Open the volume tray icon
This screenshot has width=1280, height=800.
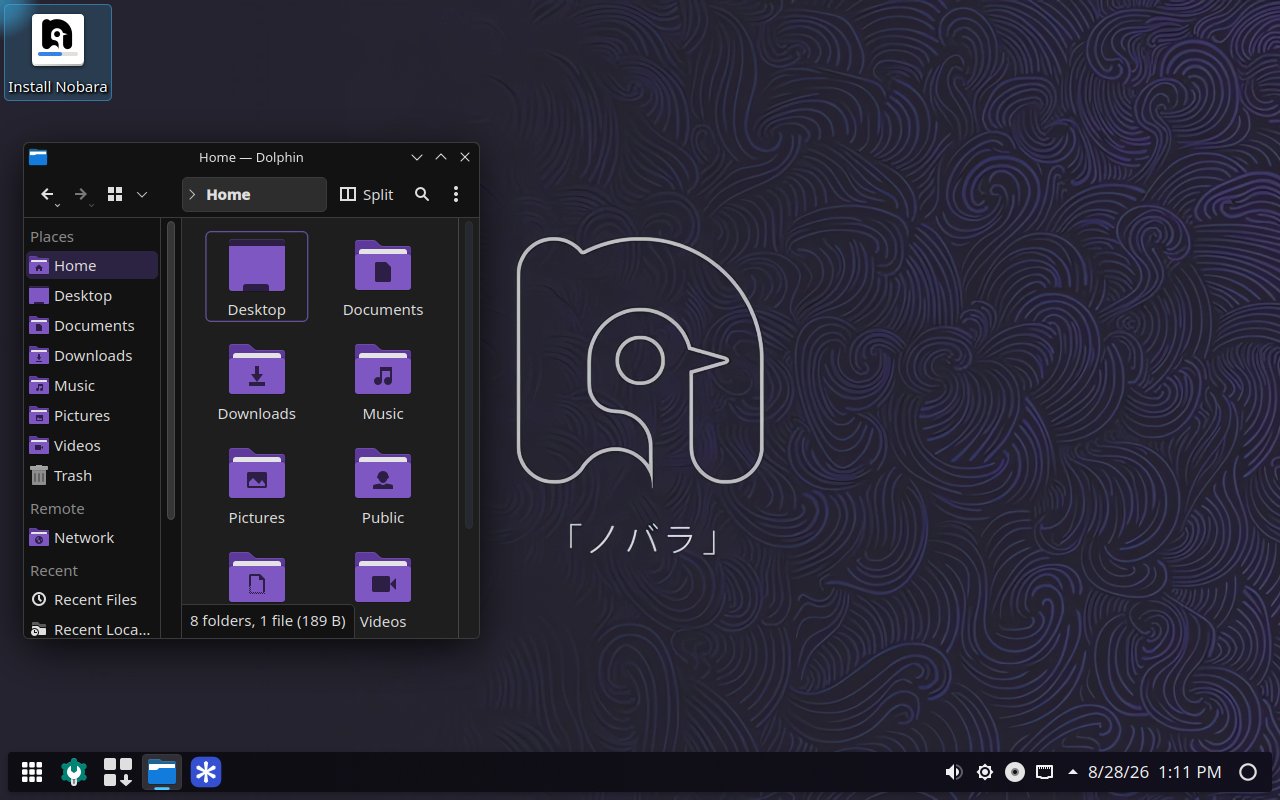point(954,772)
